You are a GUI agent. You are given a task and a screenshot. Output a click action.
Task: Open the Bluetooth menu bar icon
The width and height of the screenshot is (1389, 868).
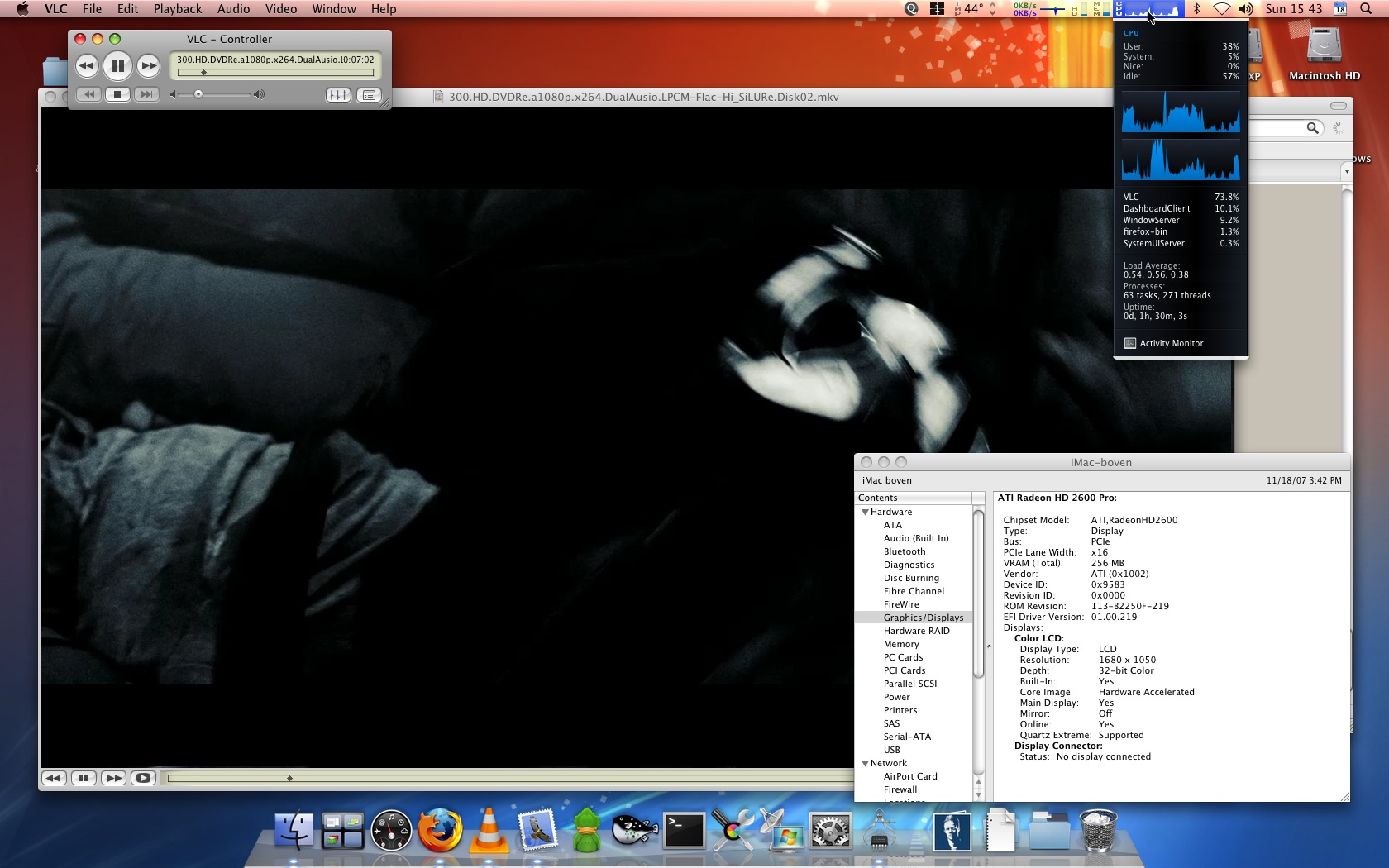[x=1196, y=9]
